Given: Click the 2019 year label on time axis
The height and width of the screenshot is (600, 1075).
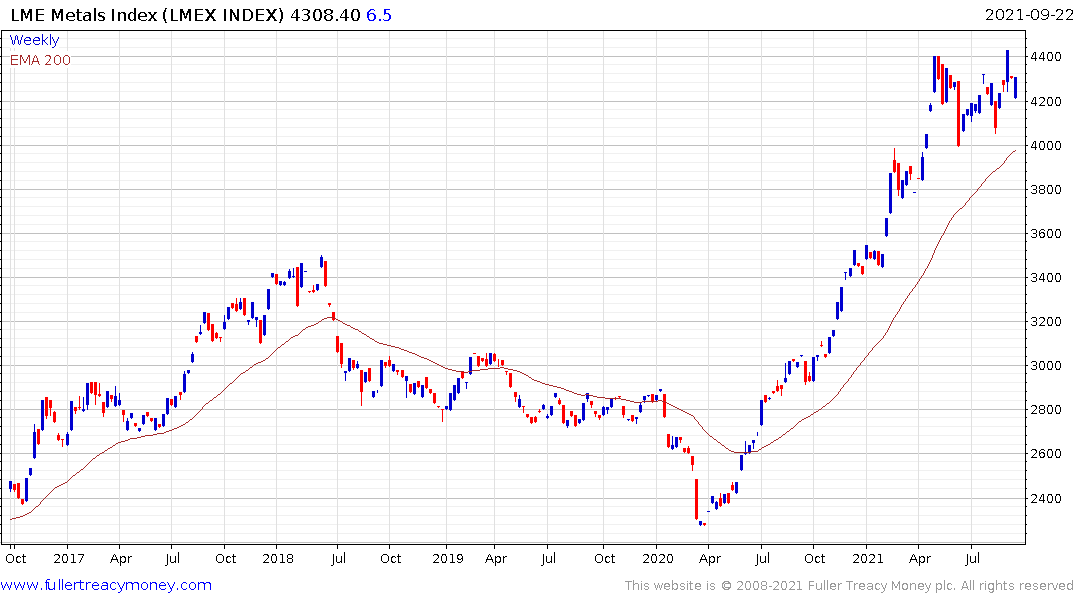Looking at the screenshot, I should click(x=448, y=559).
